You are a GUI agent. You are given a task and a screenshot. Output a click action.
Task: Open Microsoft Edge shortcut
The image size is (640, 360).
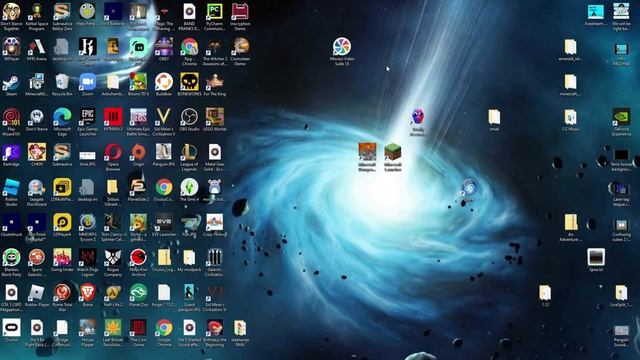(62, 117)
